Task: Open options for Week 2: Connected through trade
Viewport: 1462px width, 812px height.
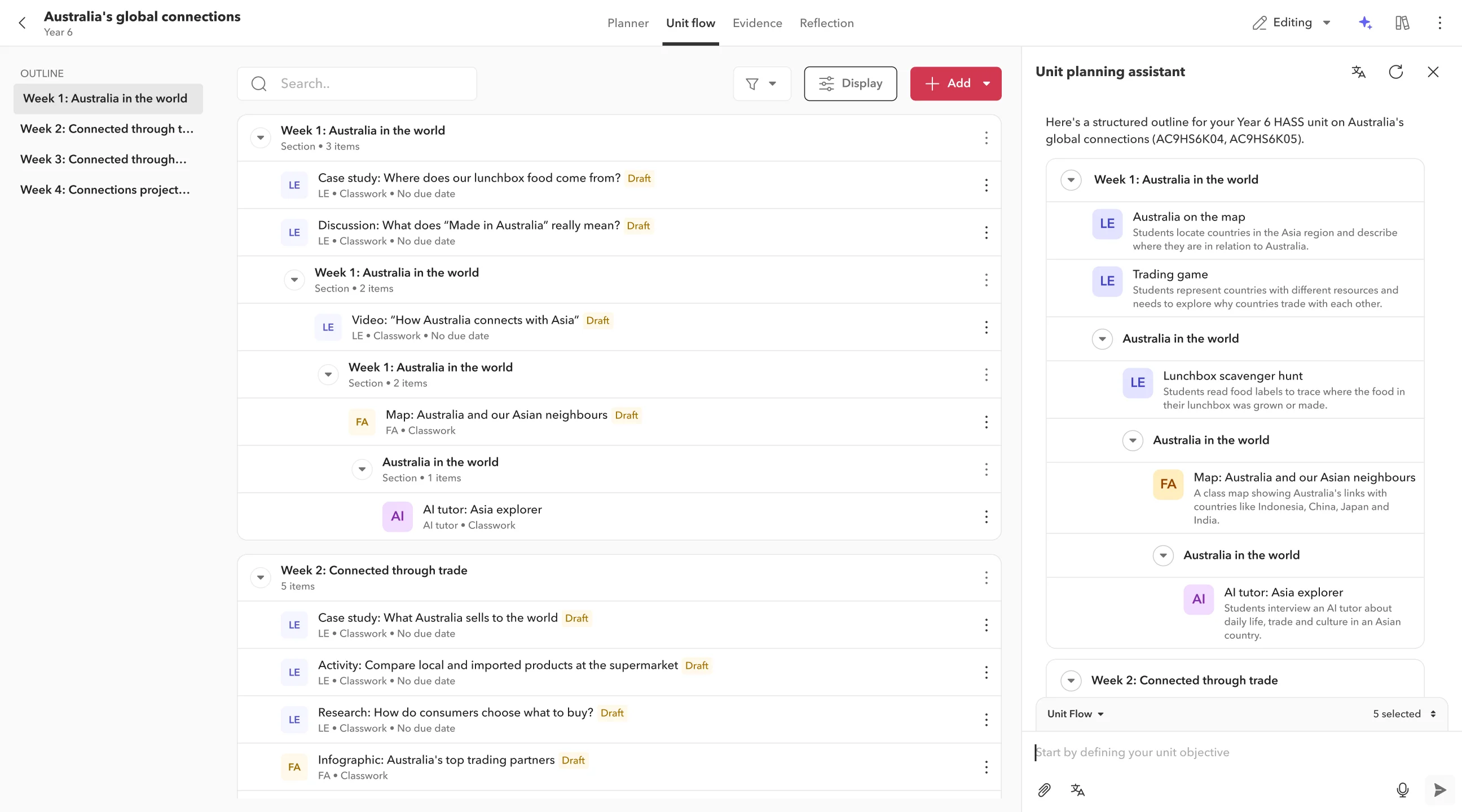Action: point(987,577)
